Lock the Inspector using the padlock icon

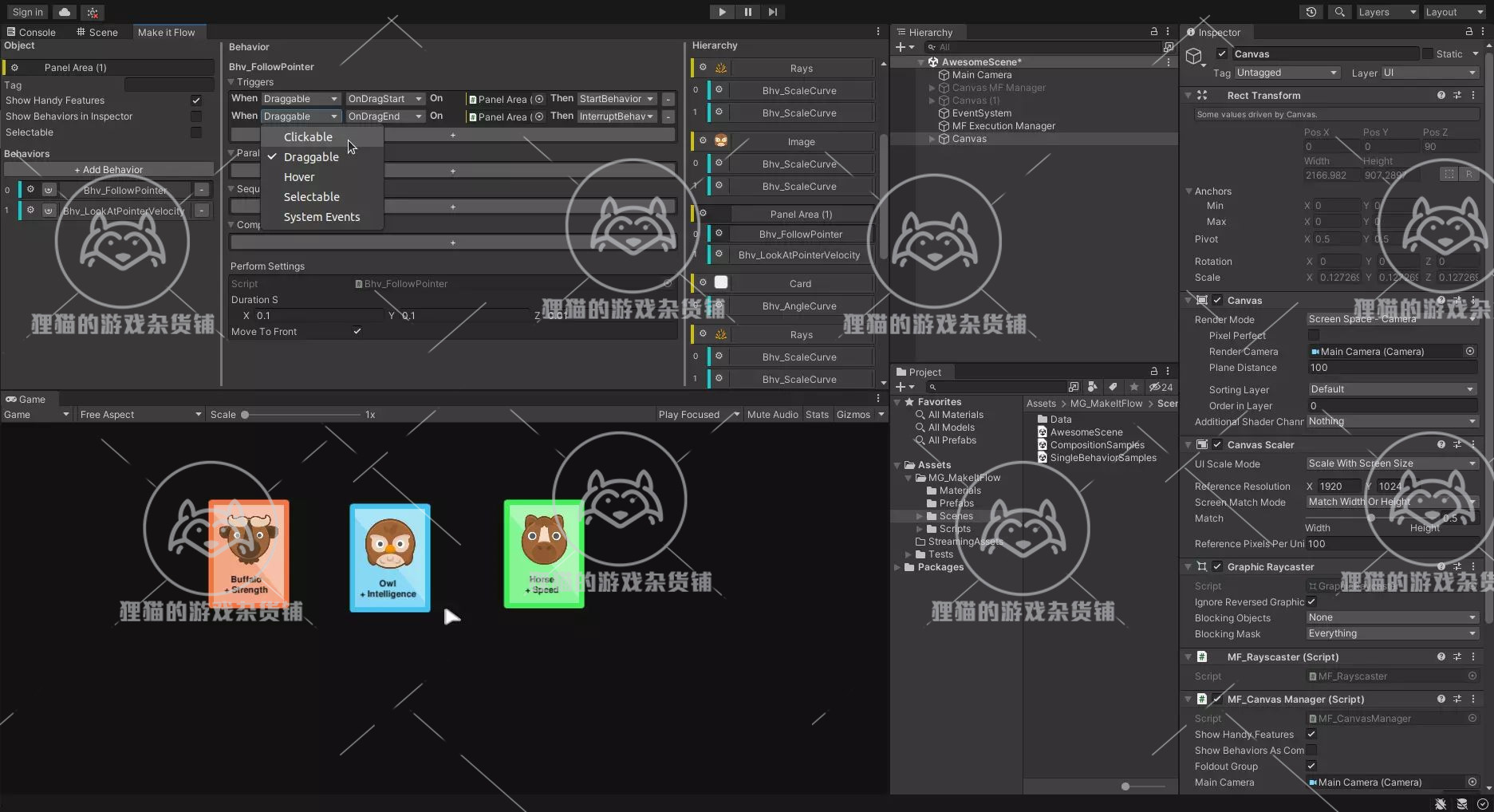(x=1468, y=32)
